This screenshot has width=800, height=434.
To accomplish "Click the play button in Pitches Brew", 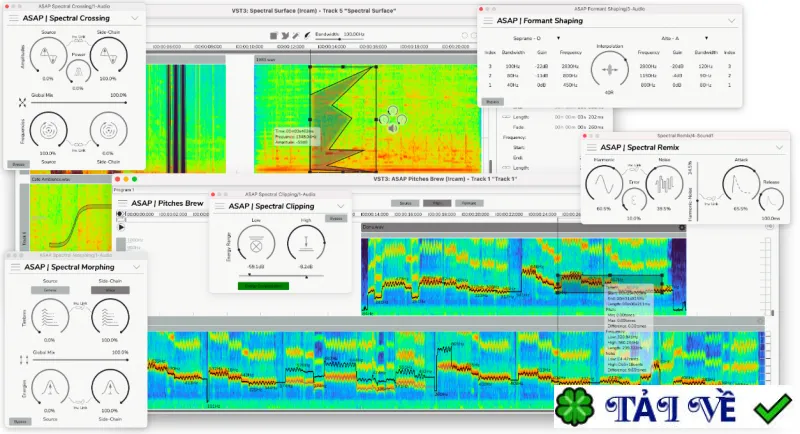I will (x=121, y=227).
